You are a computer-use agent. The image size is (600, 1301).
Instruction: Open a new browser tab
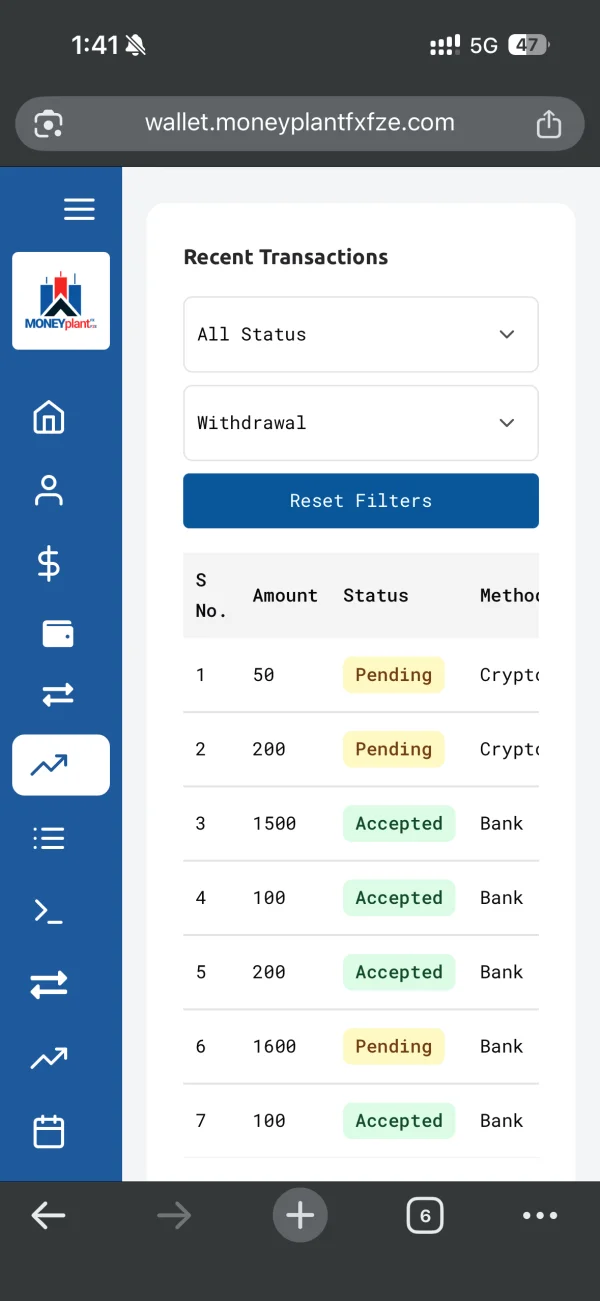[300, 1216]
